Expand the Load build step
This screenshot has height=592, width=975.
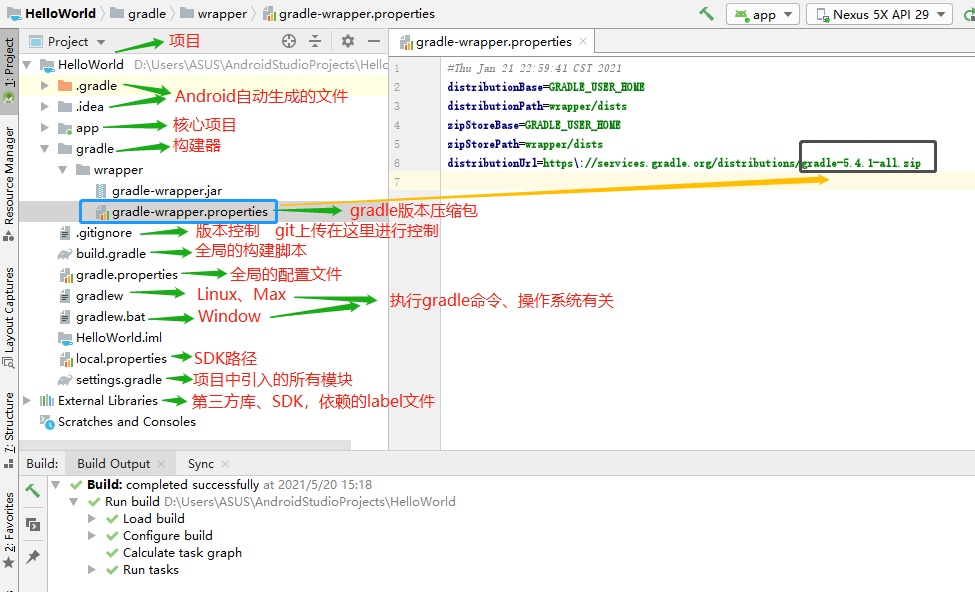pos(91,519)
